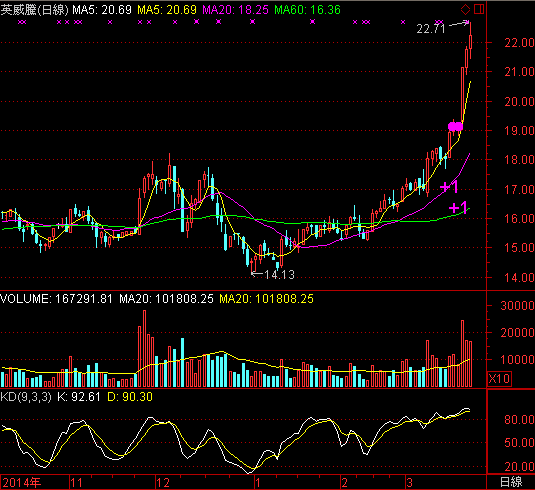535x490 pixels.
Task: Click the month 1 label on the time axis
Action: pyautogui.click(x=258, y=483)
